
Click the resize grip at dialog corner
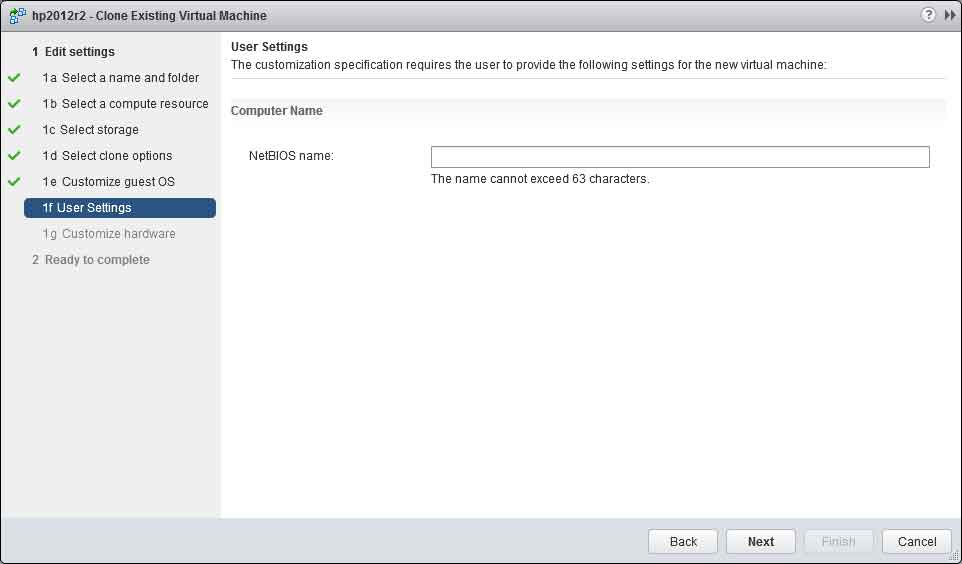click(x=955, y=557)
